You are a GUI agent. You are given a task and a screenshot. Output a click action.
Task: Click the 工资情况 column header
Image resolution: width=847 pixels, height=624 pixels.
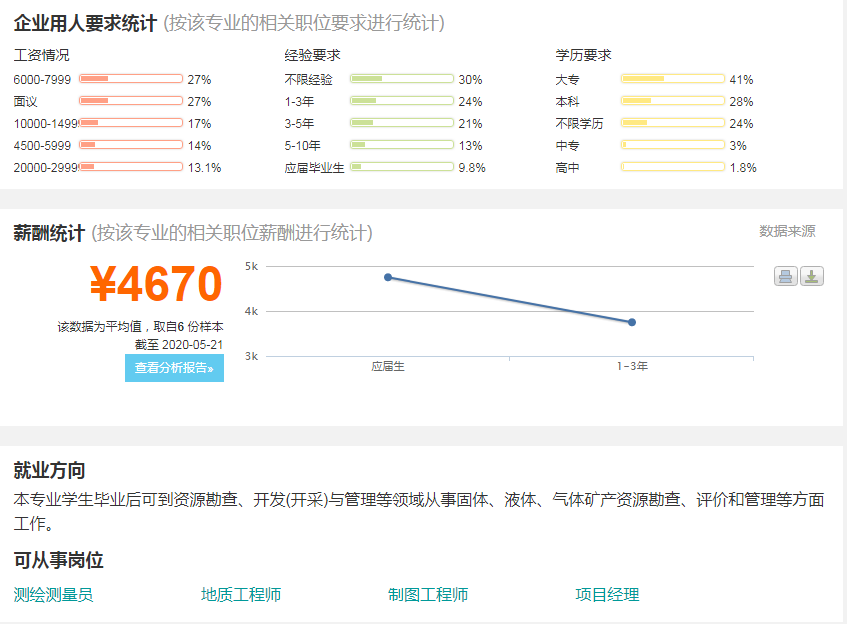[42, 55]
